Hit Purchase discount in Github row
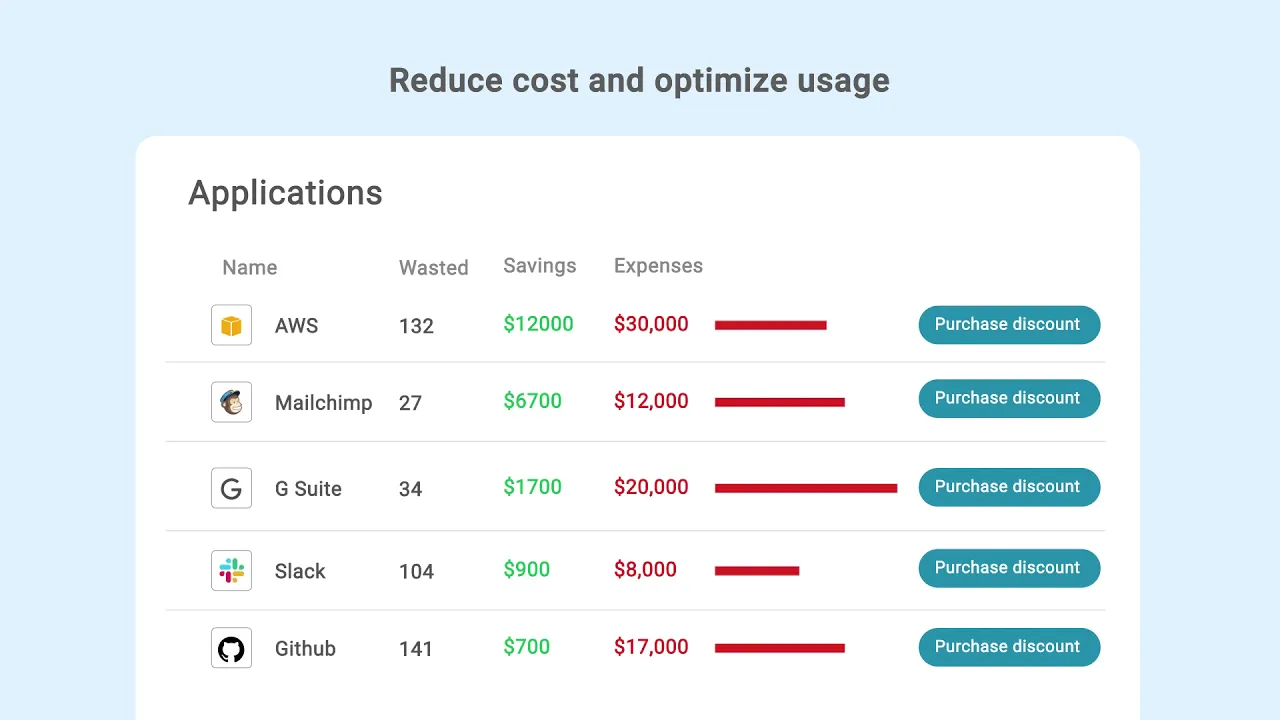This screenshot has width=1280, height=720. 1008,647
